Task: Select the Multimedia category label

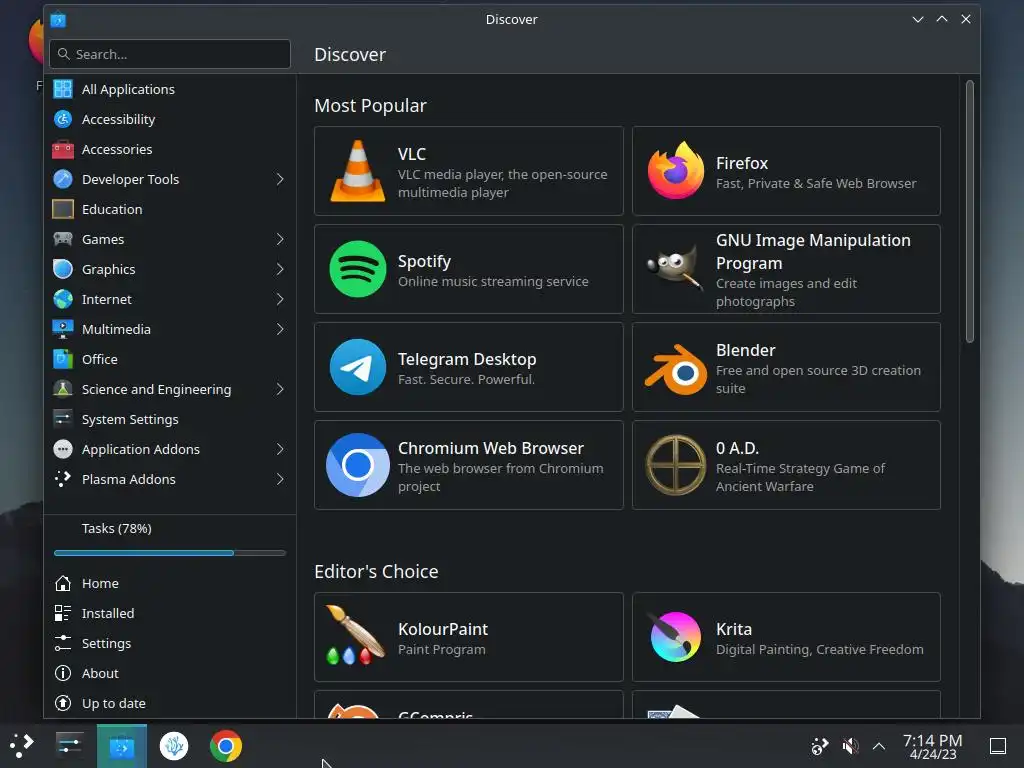Action: point(116,329)
